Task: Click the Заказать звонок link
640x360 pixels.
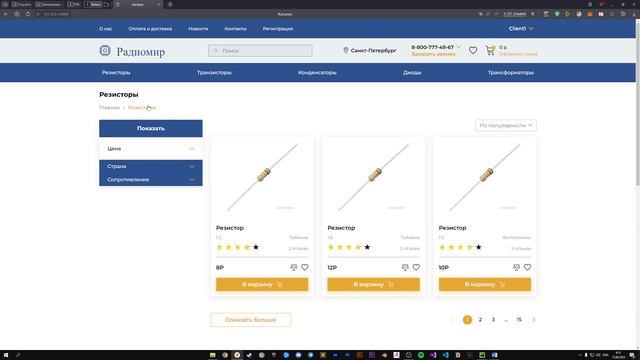Action: point(433,54)
